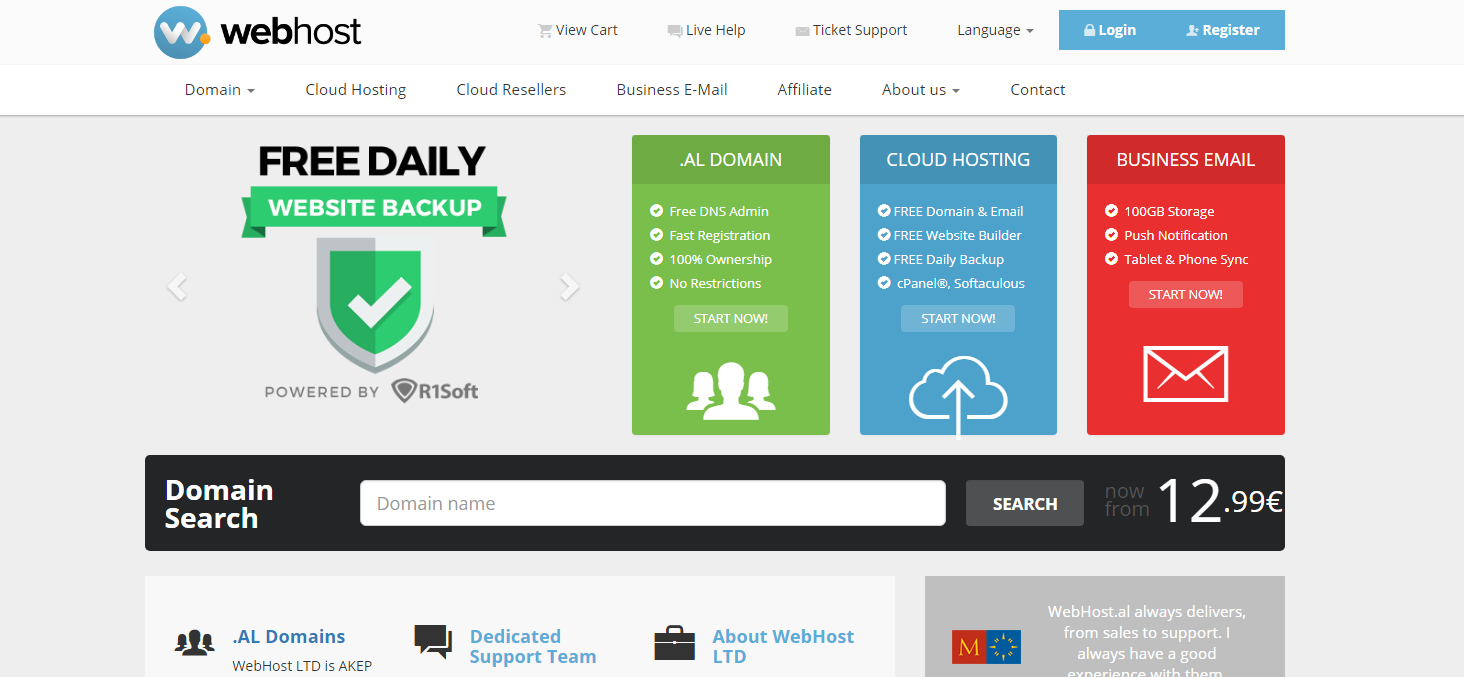
Task: Click the SEARCH button
Action: point(1025,503)
